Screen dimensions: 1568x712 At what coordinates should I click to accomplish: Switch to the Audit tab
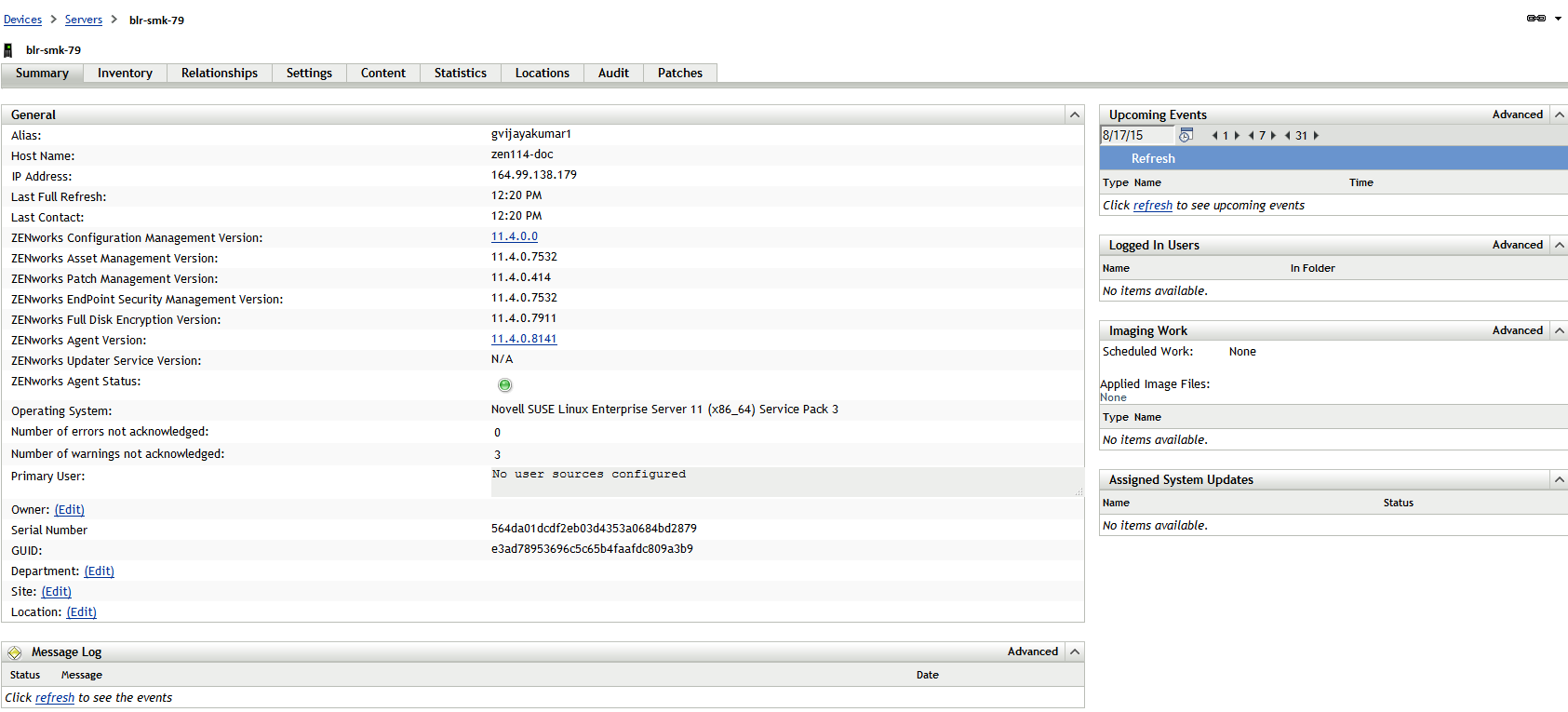(x=613, y=73)
